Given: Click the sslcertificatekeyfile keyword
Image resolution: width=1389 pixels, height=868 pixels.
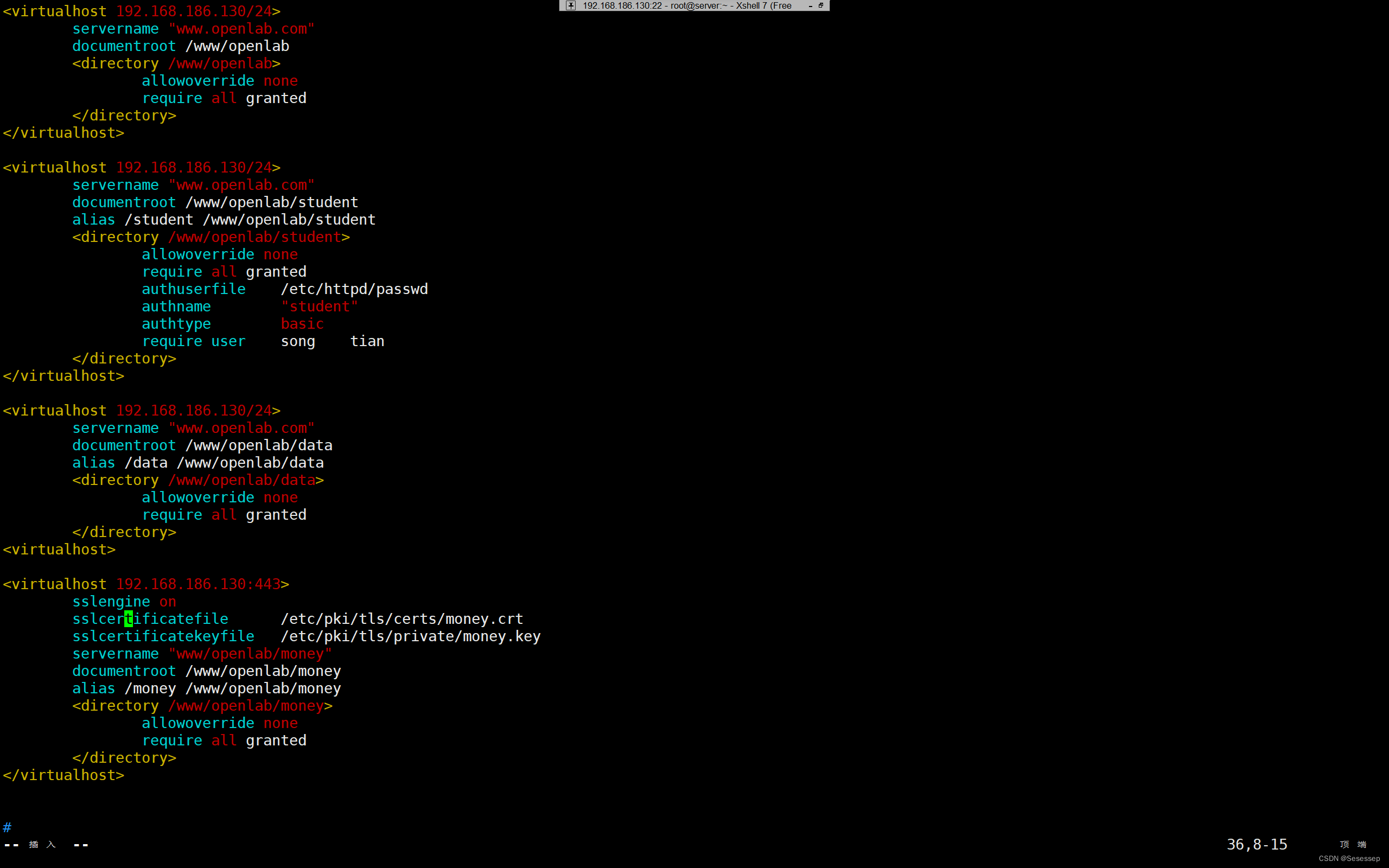Looking at the screenshot, I should pos(163,637).
